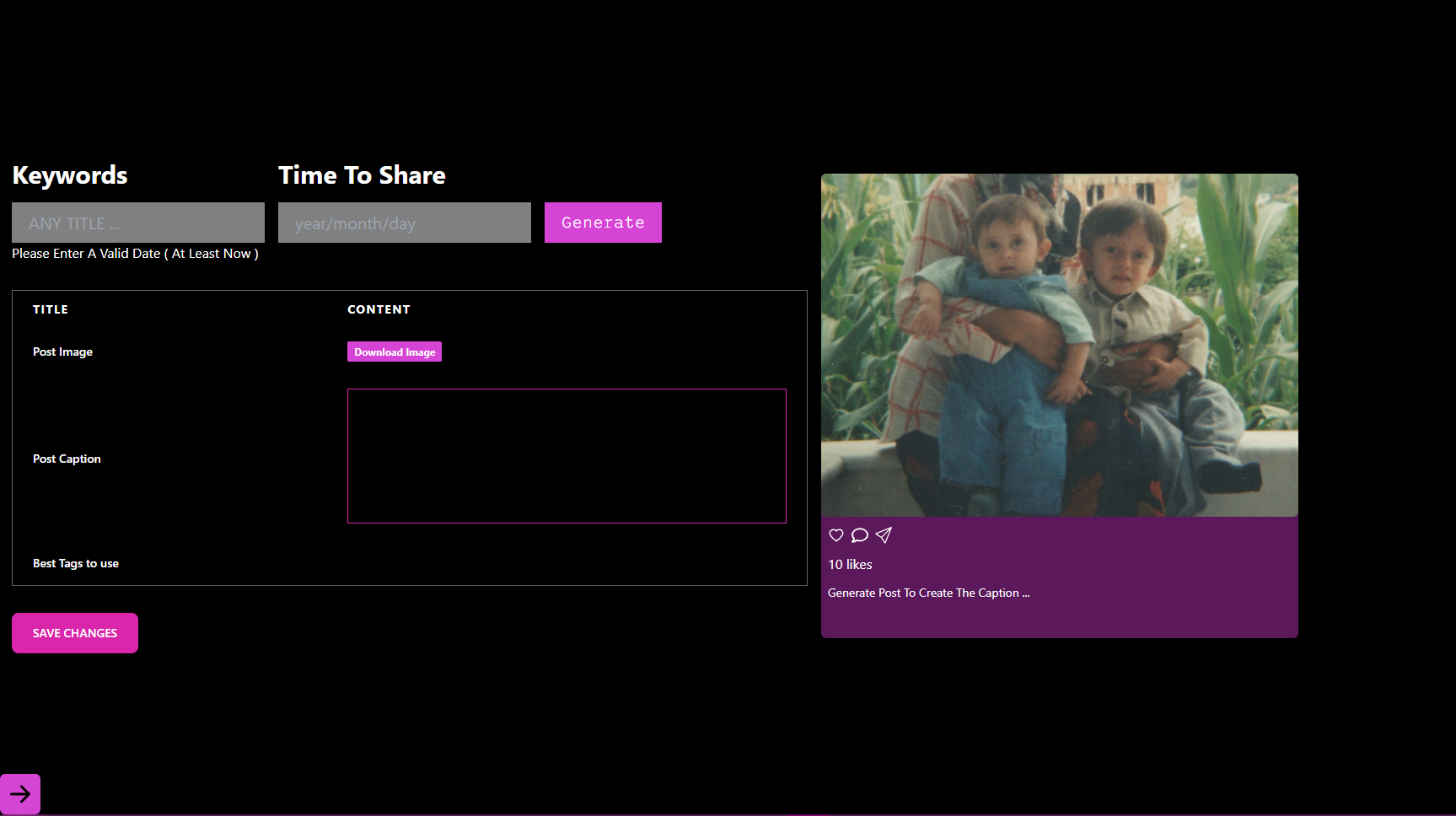1456x816 pixels.
Task: Click the arrow icon in bottom-left corner
Action: 20,793
